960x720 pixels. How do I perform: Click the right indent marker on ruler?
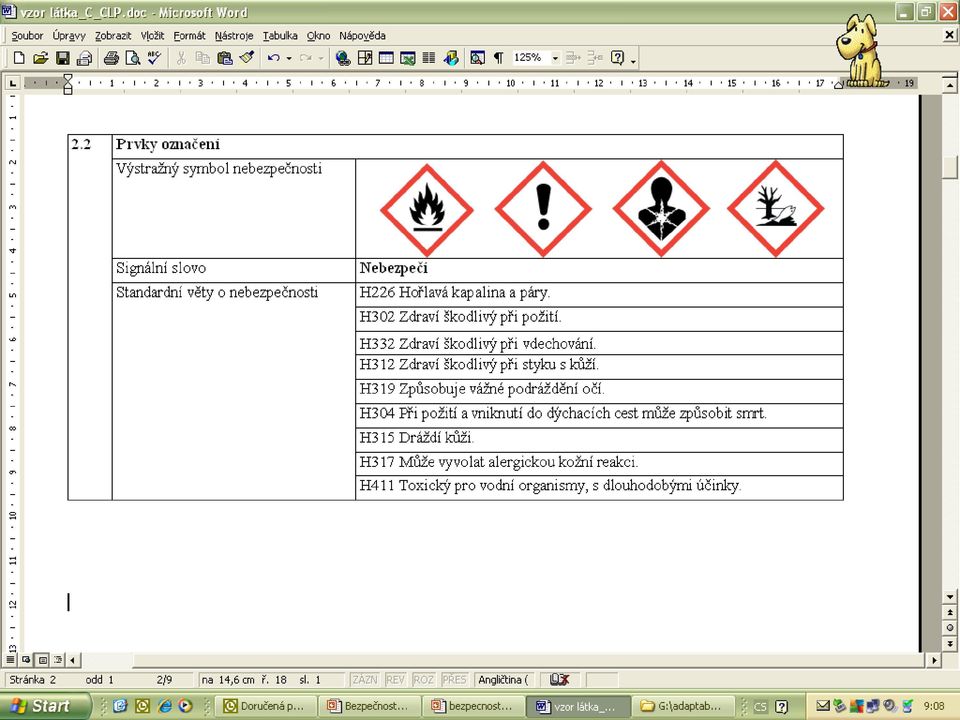click(x=838, y=85)
